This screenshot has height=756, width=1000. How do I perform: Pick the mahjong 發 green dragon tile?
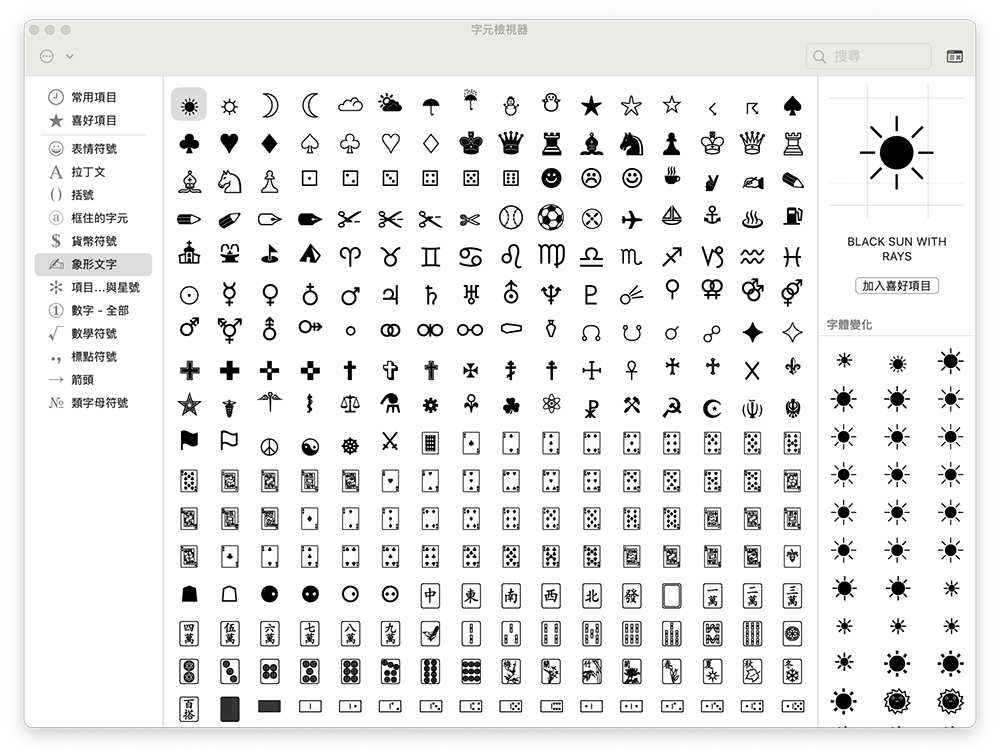click(631, 595)
